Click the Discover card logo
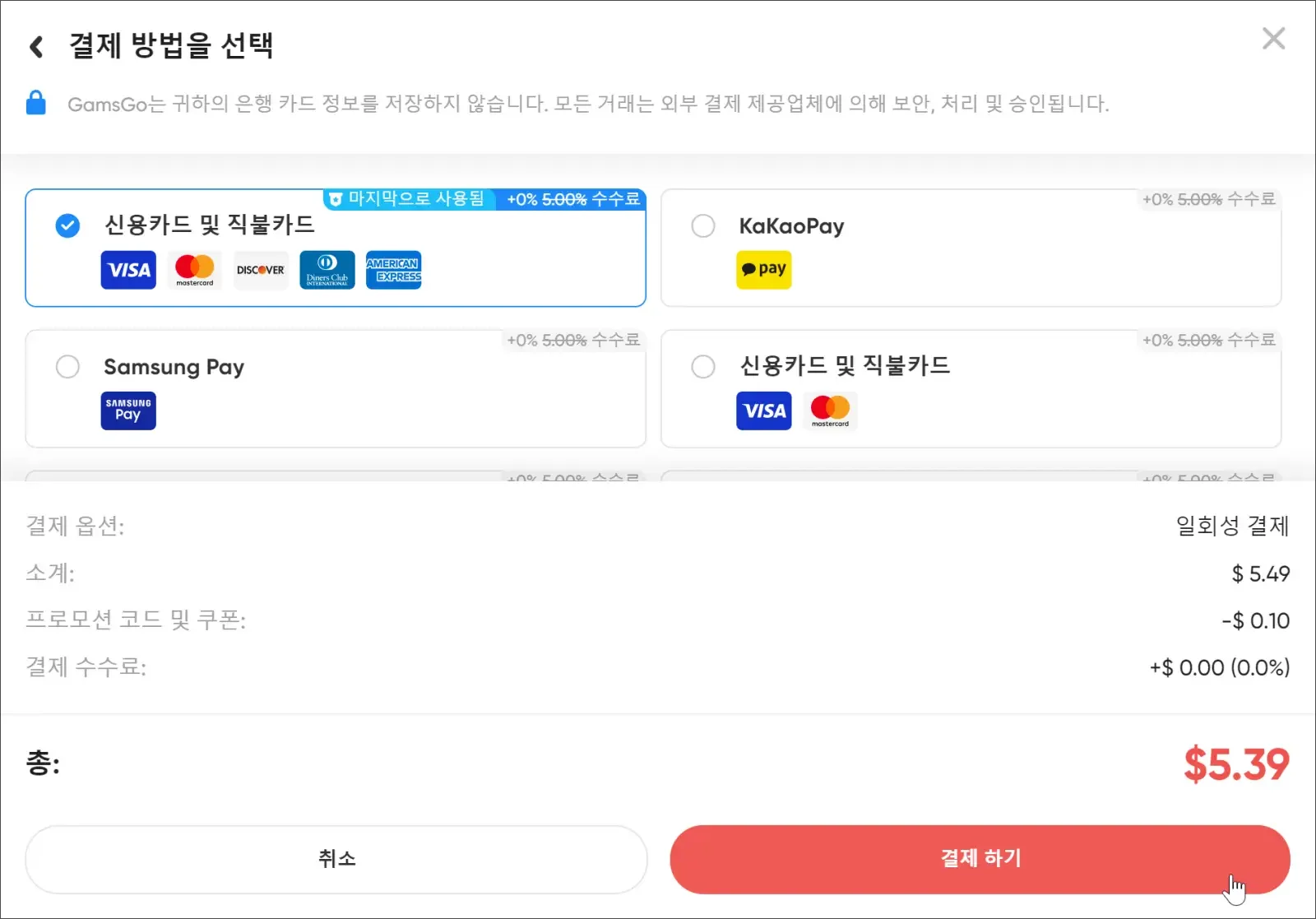The height and width of the screenshot is (919, 1316). coord(261,270)
